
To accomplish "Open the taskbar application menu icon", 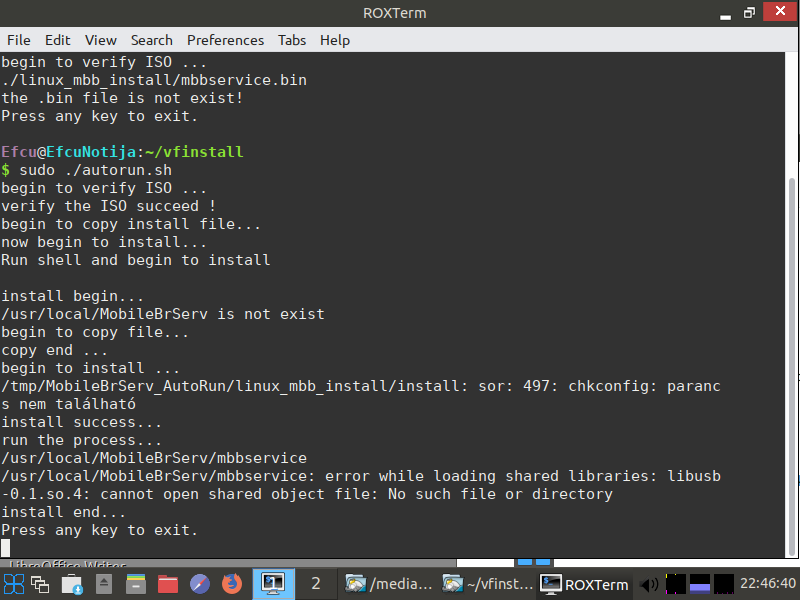I will (13, 584).
